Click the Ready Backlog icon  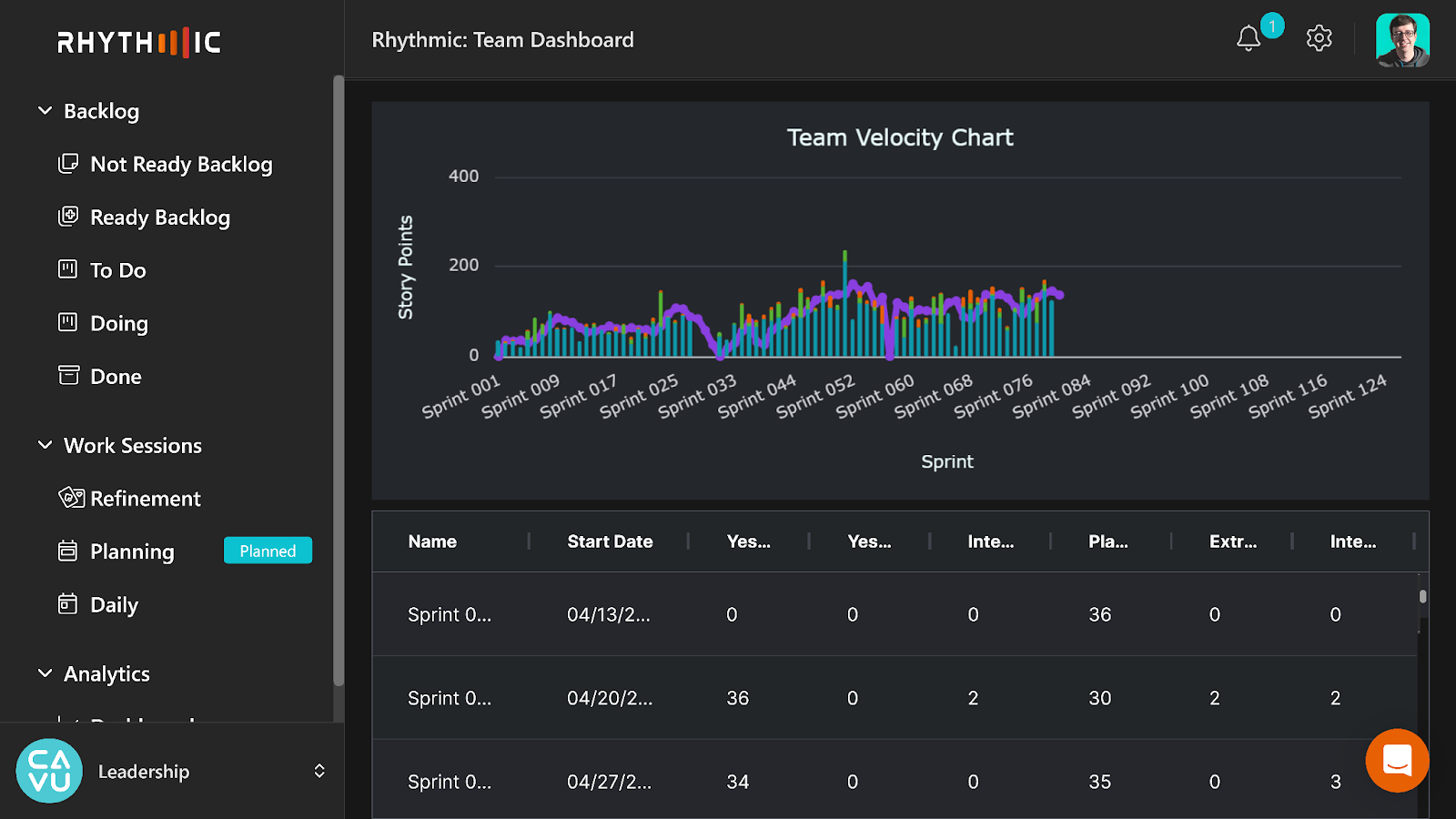tap(68, 217)
